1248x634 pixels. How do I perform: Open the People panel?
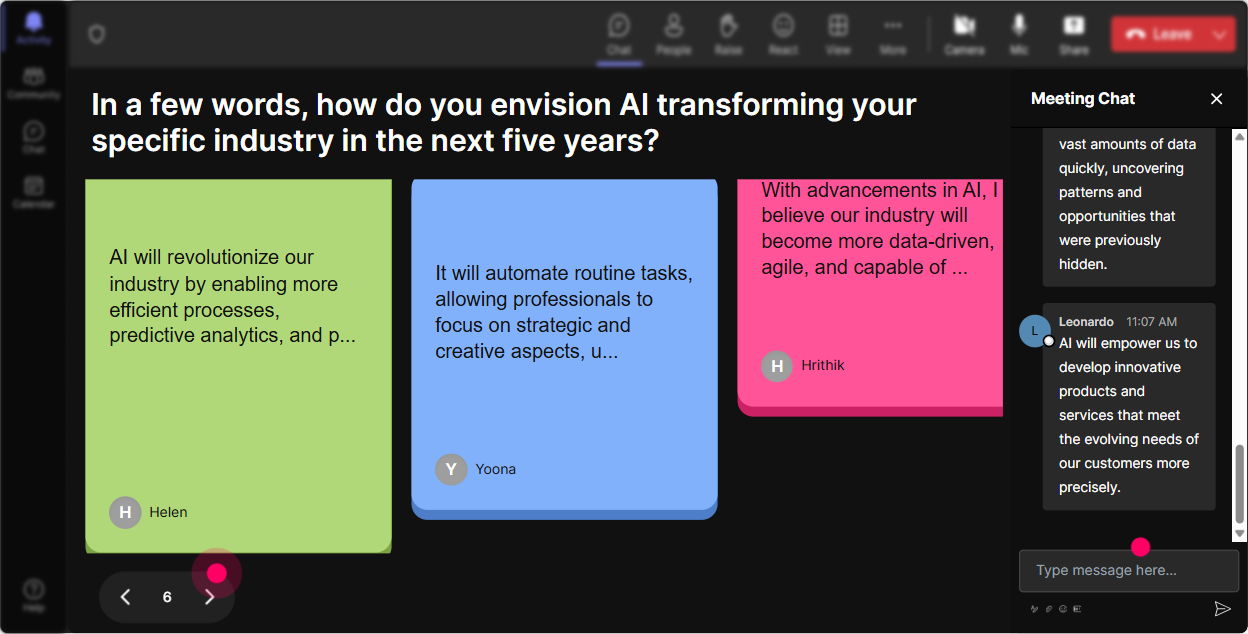coord(673,34)
